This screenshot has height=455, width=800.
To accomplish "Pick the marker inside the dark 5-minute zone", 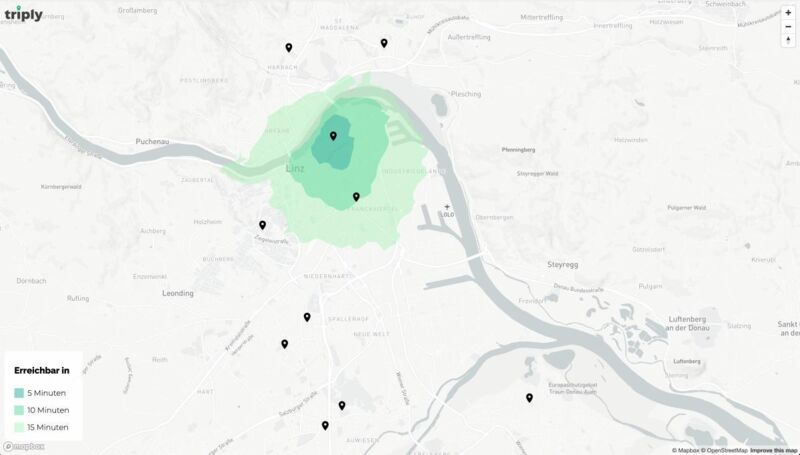I will click(333, 135).
